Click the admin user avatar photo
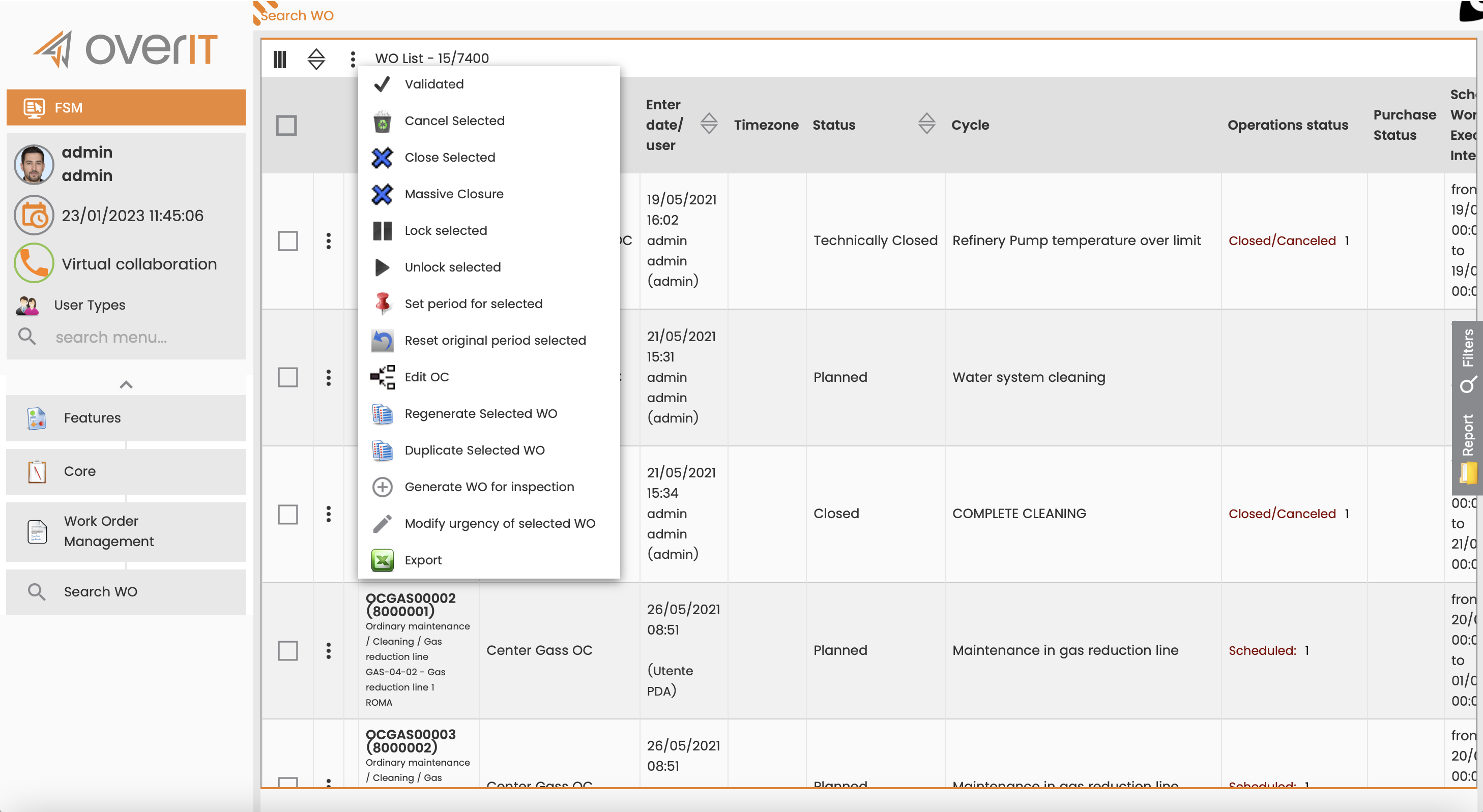 pos(34,165)
